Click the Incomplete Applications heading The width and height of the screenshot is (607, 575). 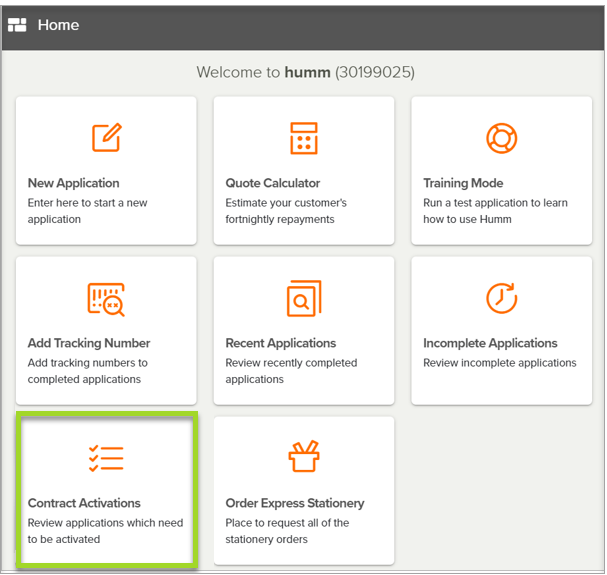pyautogui.click(x=490, y=343)
